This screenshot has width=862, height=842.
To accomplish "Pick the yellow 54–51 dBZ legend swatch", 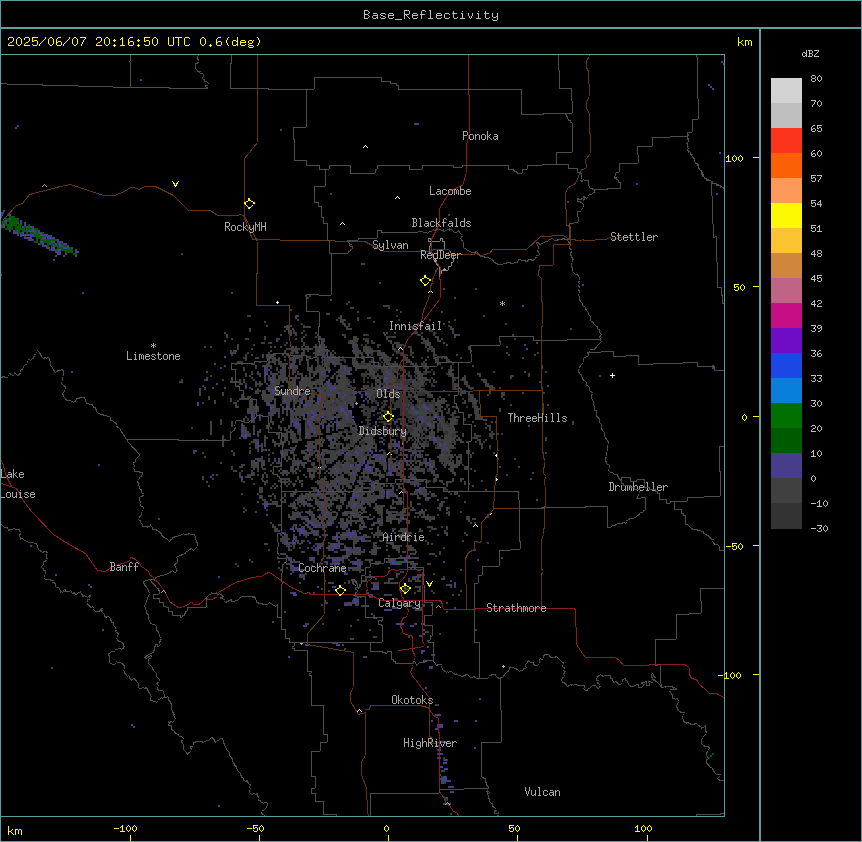I will pyautogui.click(x=786, y=215).
